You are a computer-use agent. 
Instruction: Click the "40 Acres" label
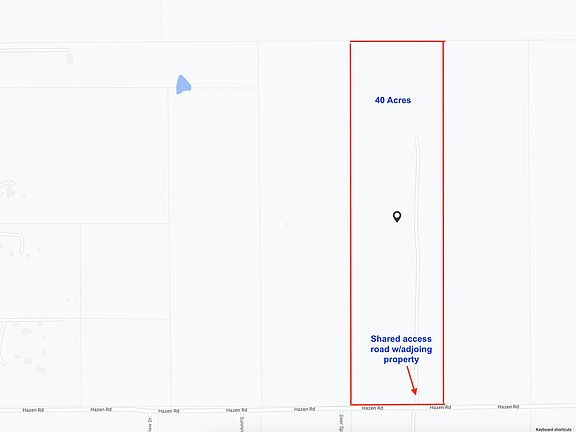(x=393, y=100)
